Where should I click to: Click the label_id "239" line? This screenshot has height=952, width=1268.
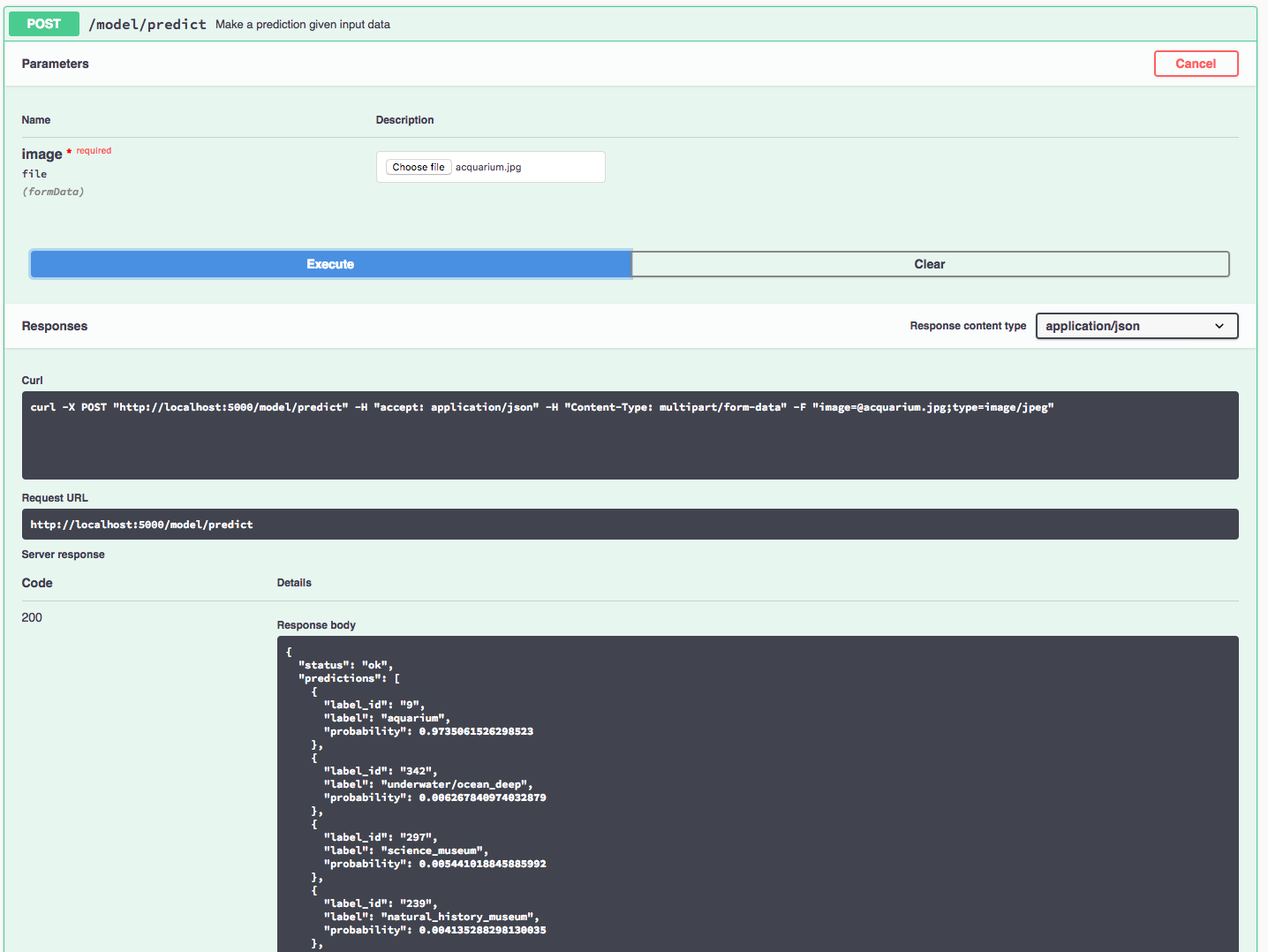381,903
